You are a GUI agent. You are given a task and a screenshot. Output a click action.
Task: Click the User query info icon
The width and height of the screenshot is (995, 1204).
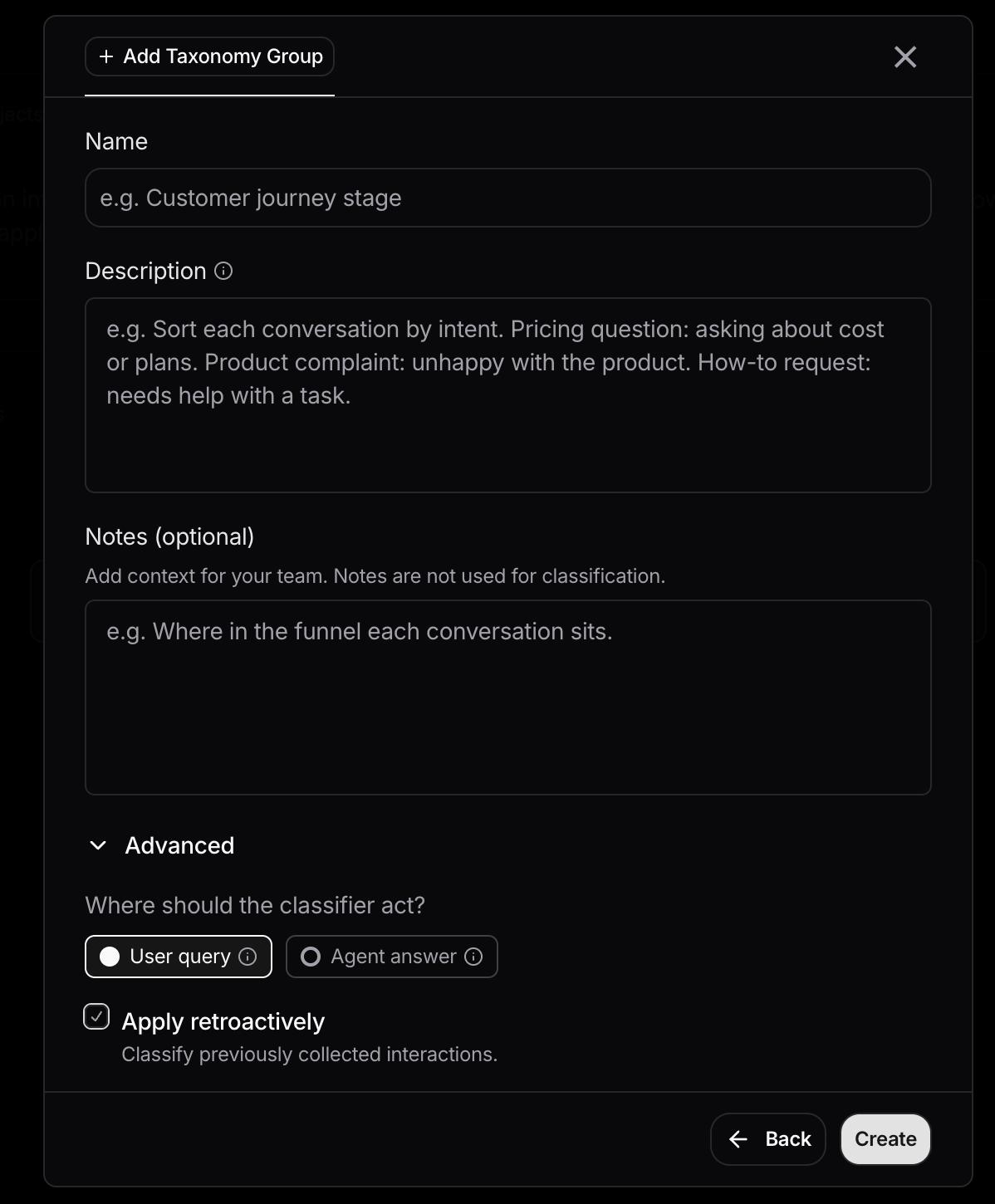(248, 957)
